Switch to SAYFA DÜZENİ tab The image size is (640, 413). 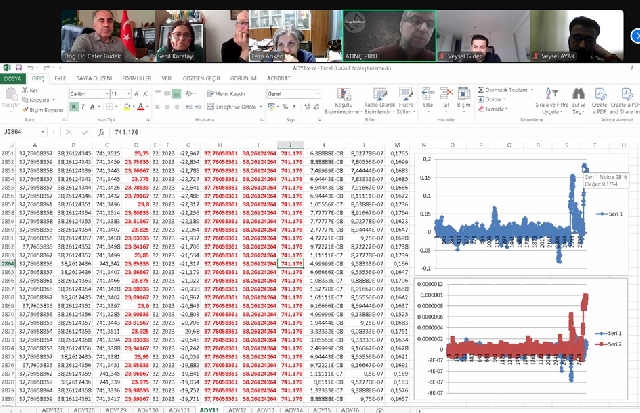pos(94,78)
